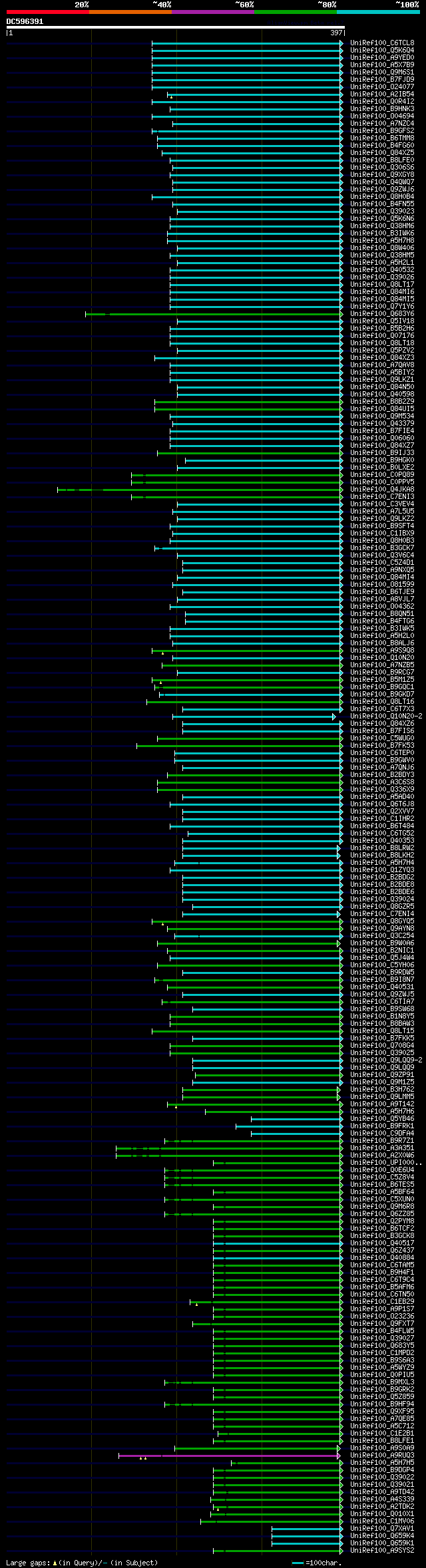
Task: Open hit UniRef100_C1EB29
Action: [382, 1302]
